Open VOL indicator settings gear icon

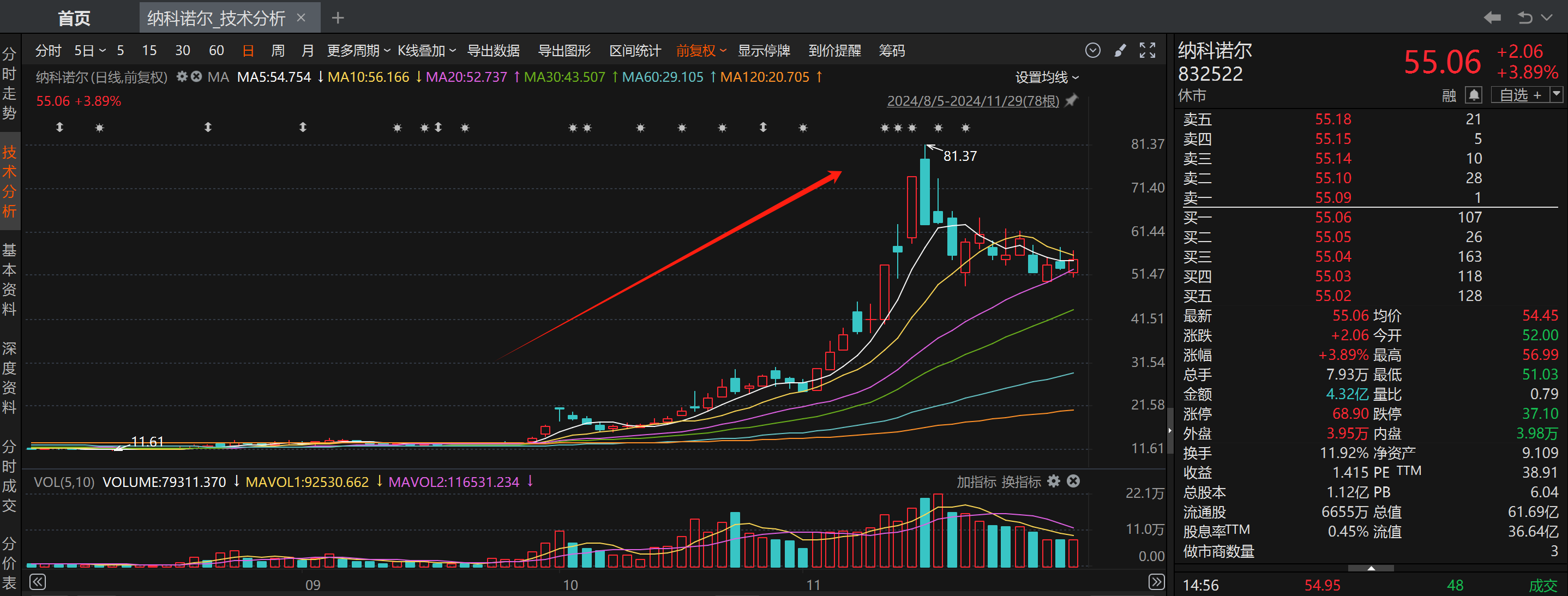point(1054,481)
